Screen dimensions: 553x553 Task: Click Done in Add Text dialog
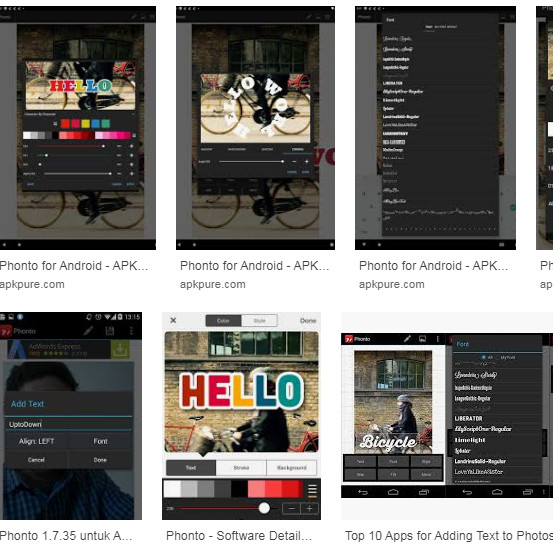[100, 460]
